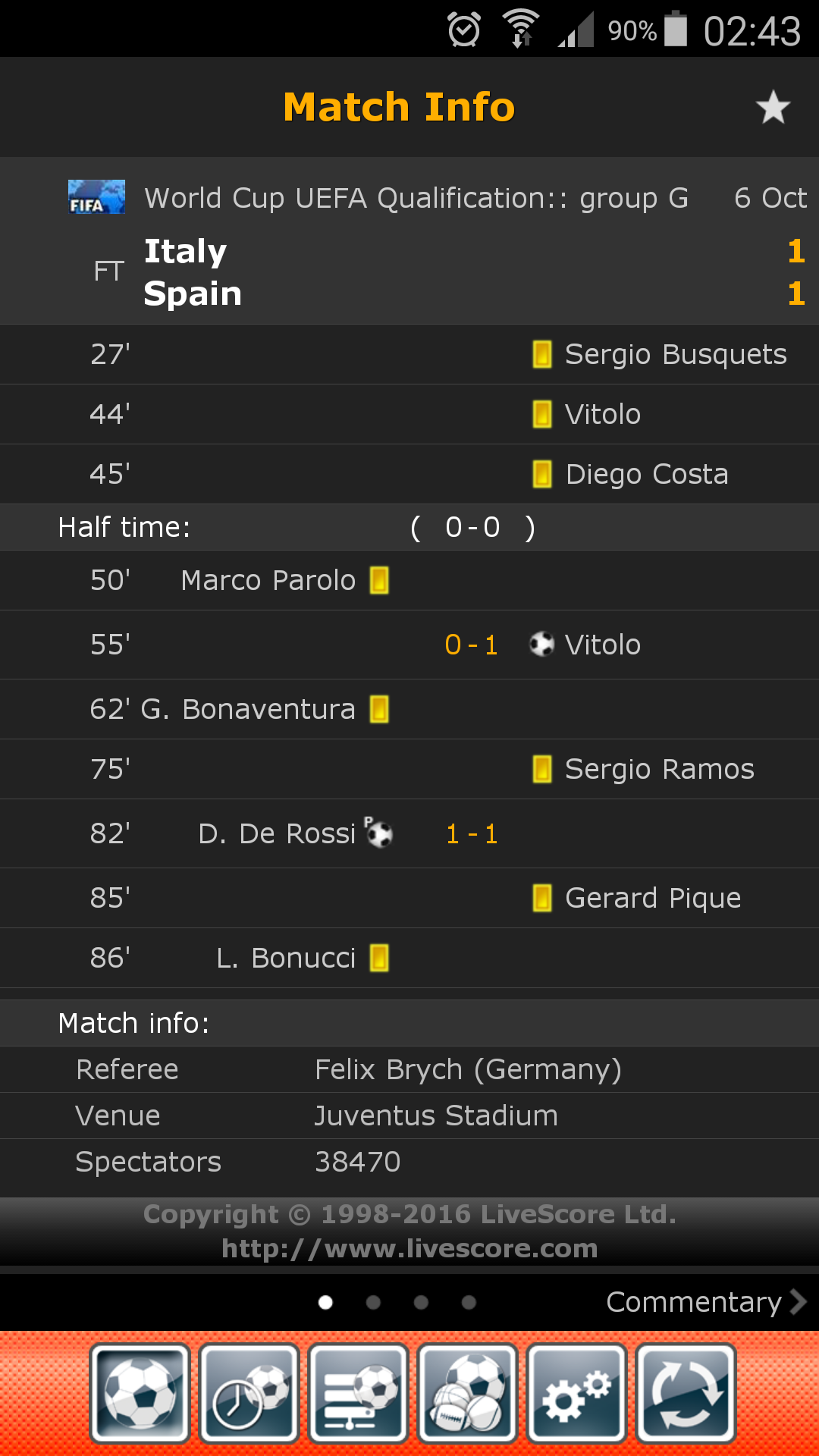Image resolution: width=819 pixels, height=1456 pixels.
Task: Select the third page indicator dot
Action: pyautogui.click(x=421, y=1302)
